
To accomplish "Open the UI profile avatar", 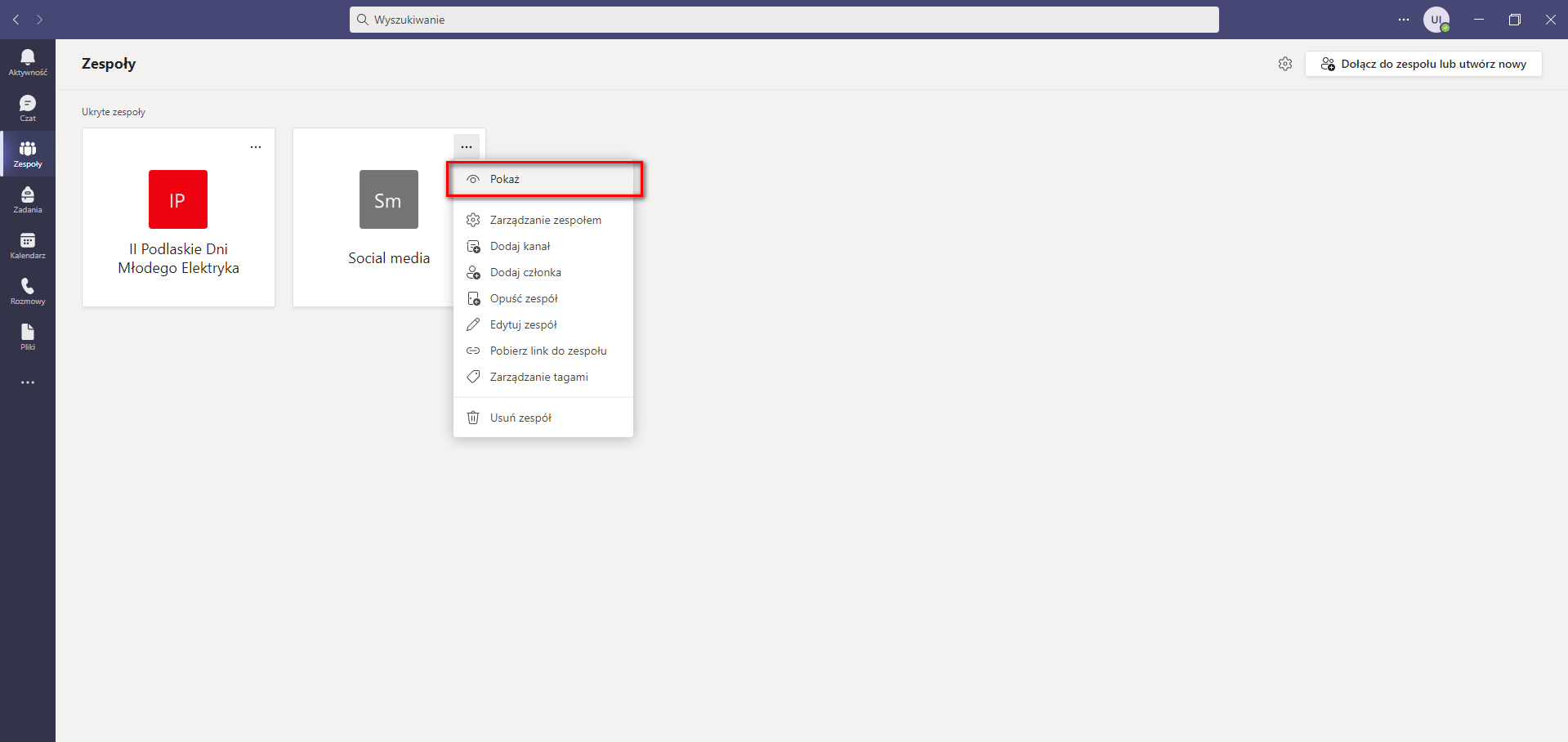I will click(x=1436, y=20).
